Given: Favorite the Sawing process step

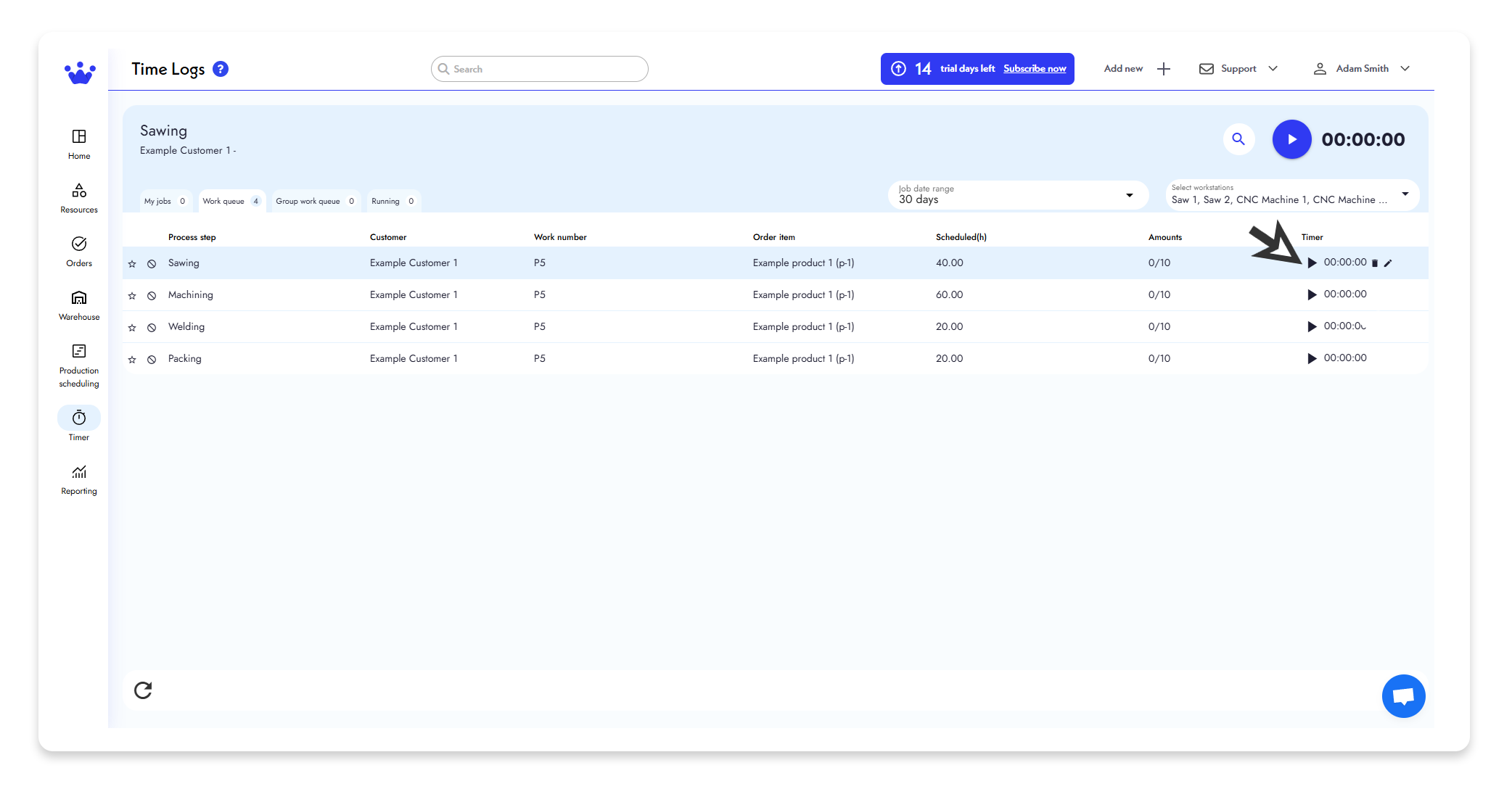Looking at the screenshot, I should click(x=132, y=263).
